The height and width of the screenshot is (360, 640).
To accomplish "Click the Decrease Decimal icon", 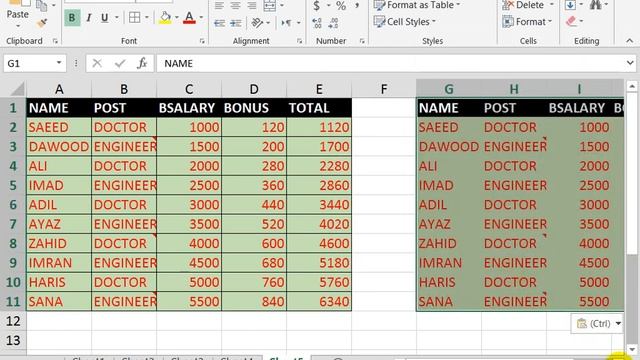I will [x=333, y=23].
